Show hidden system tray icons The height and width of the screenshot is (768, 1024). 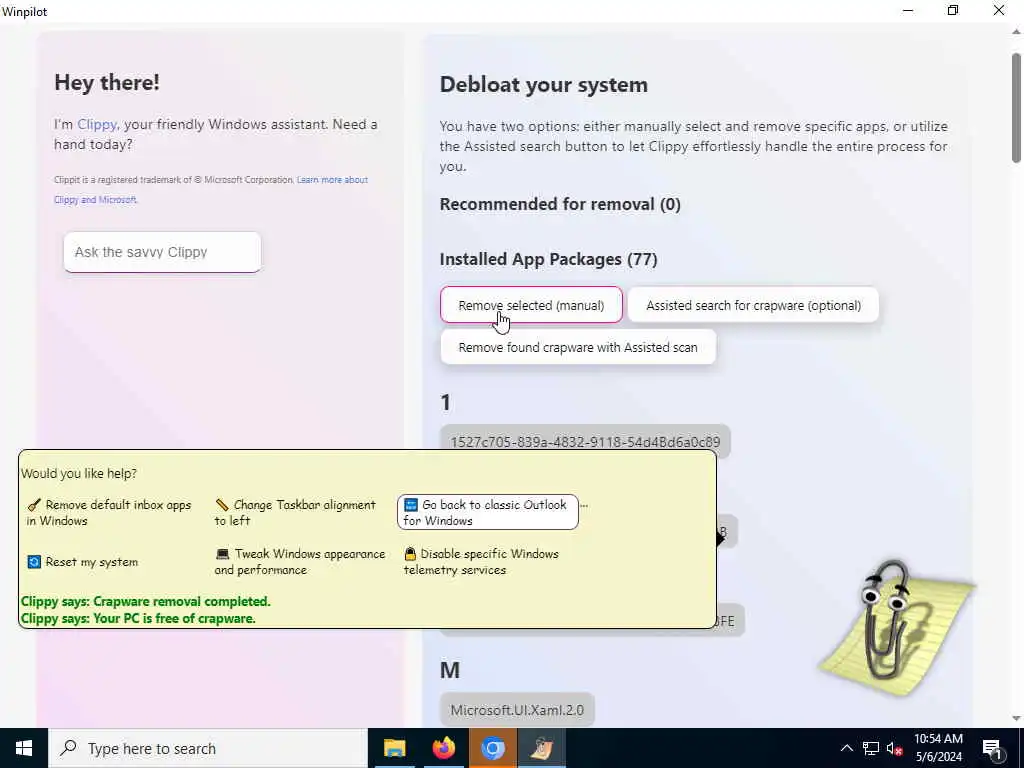pos(846,748)
